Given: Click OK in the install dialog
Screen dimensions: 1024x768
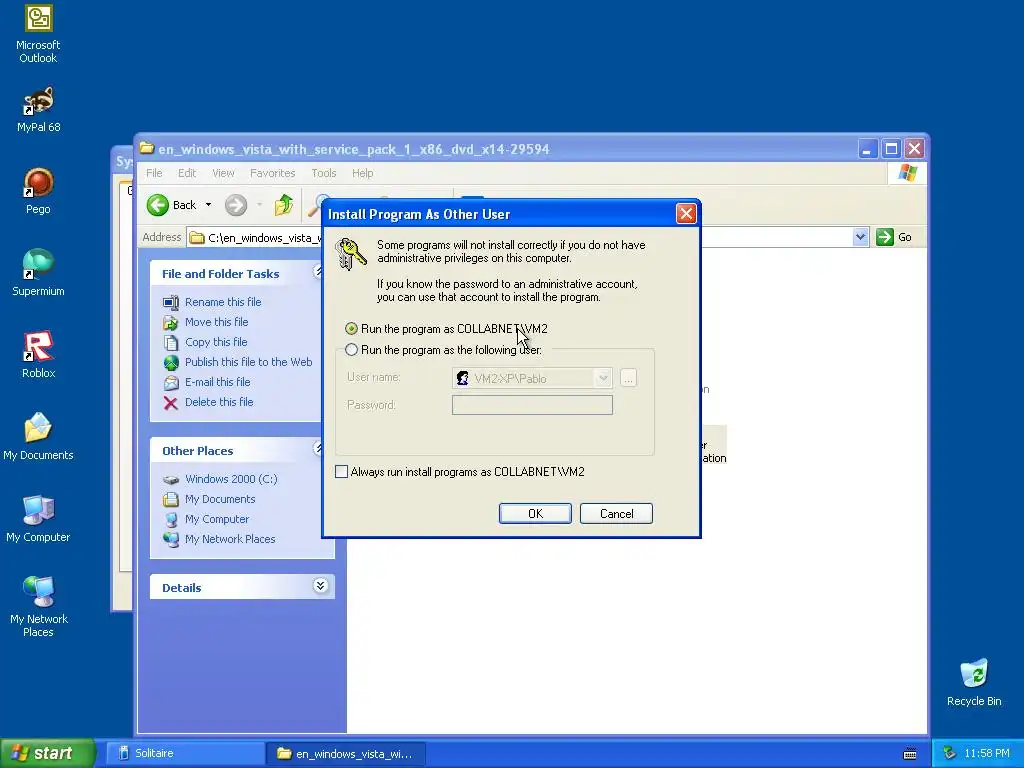Looking at the screenshot, I should click(x=535, y=513).
